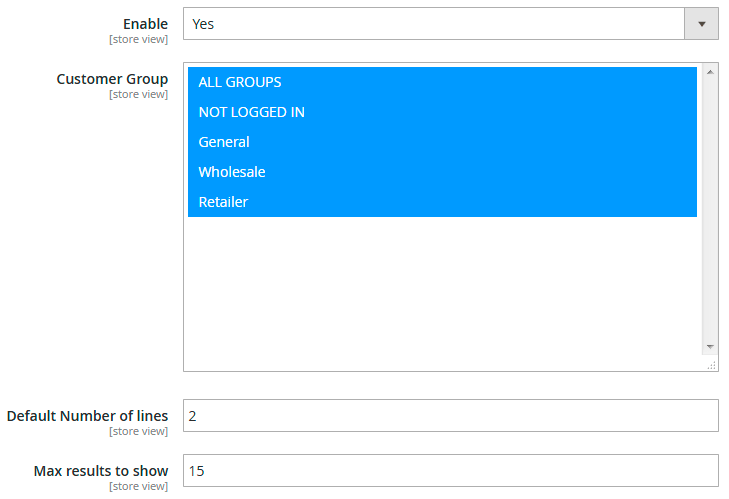The image size is (729, 499).
Task: Click the Customer Group field label
Action: click(x=112, y=79)
